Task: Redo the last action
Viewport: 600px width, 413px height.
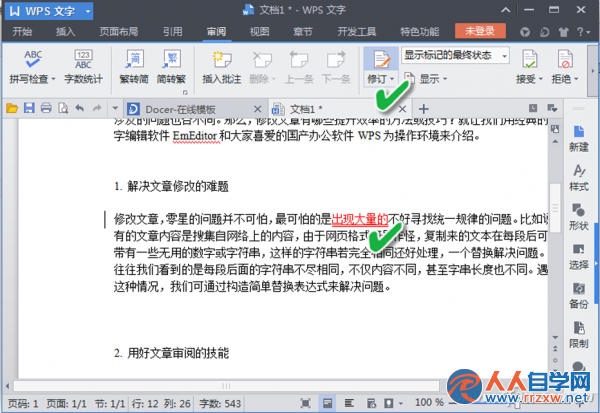Action: pos(97,109)
